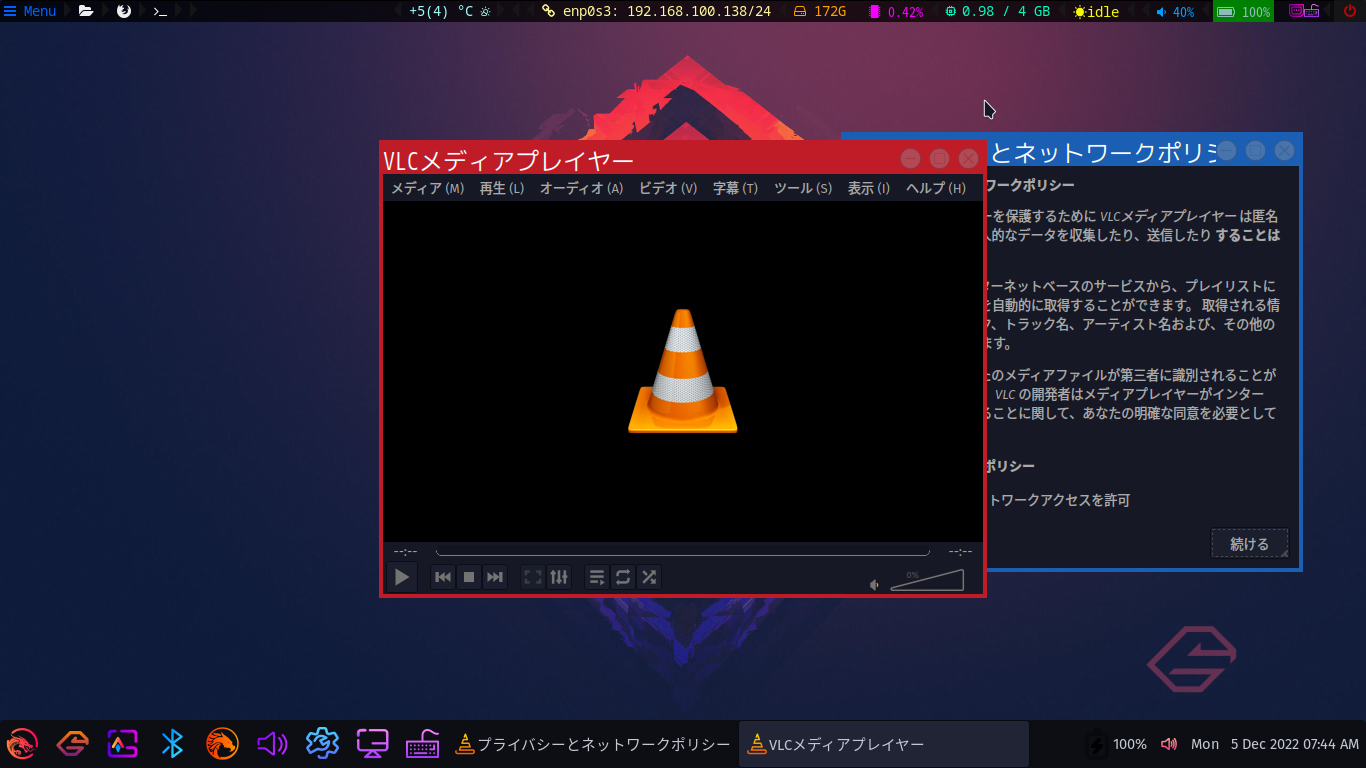This screenshot has height=768, width=1366.
Task: Set VLC volume on the volume slider
Action: 927,580
